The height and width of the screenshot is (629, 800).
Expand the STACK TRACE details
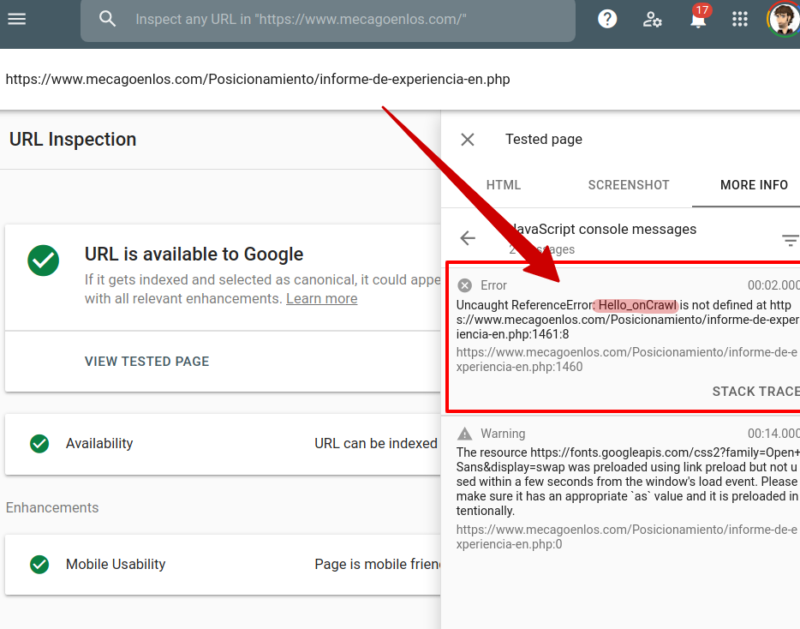pos(755,391)
